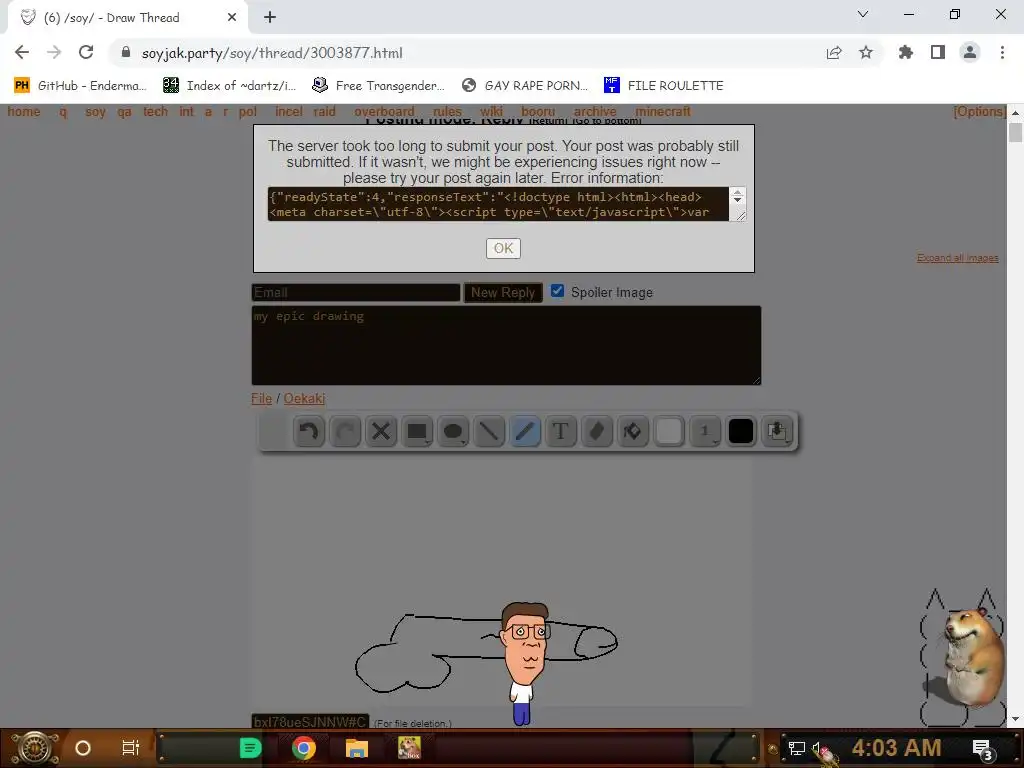Open the Windows Start button
Image resolution: width=1024 pixels, height=768 pixels.
tap(35, 748)
